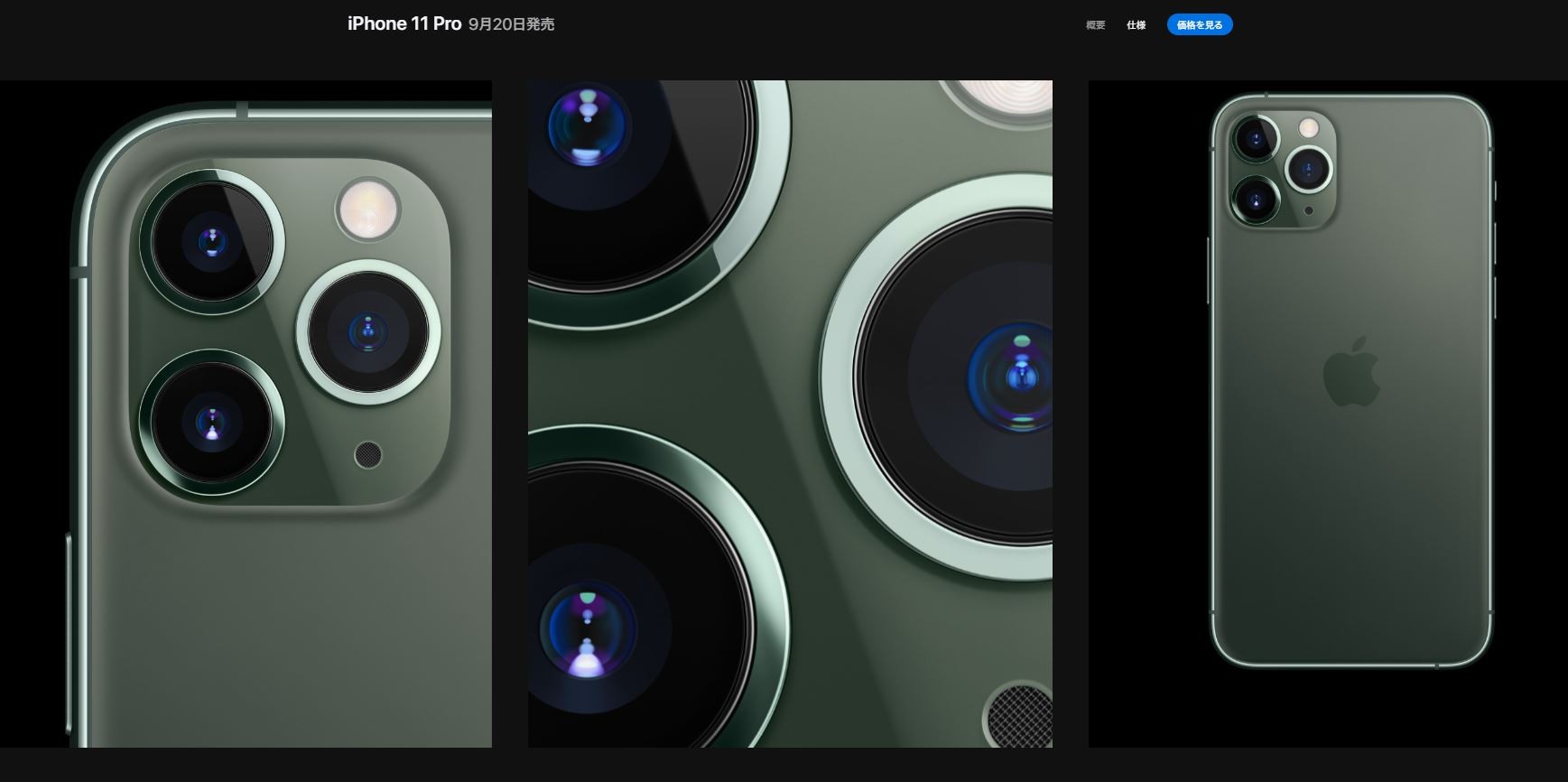Open the triple-camera close-up image with flash
The image size is (1568, 782).
tap(246, 414)
